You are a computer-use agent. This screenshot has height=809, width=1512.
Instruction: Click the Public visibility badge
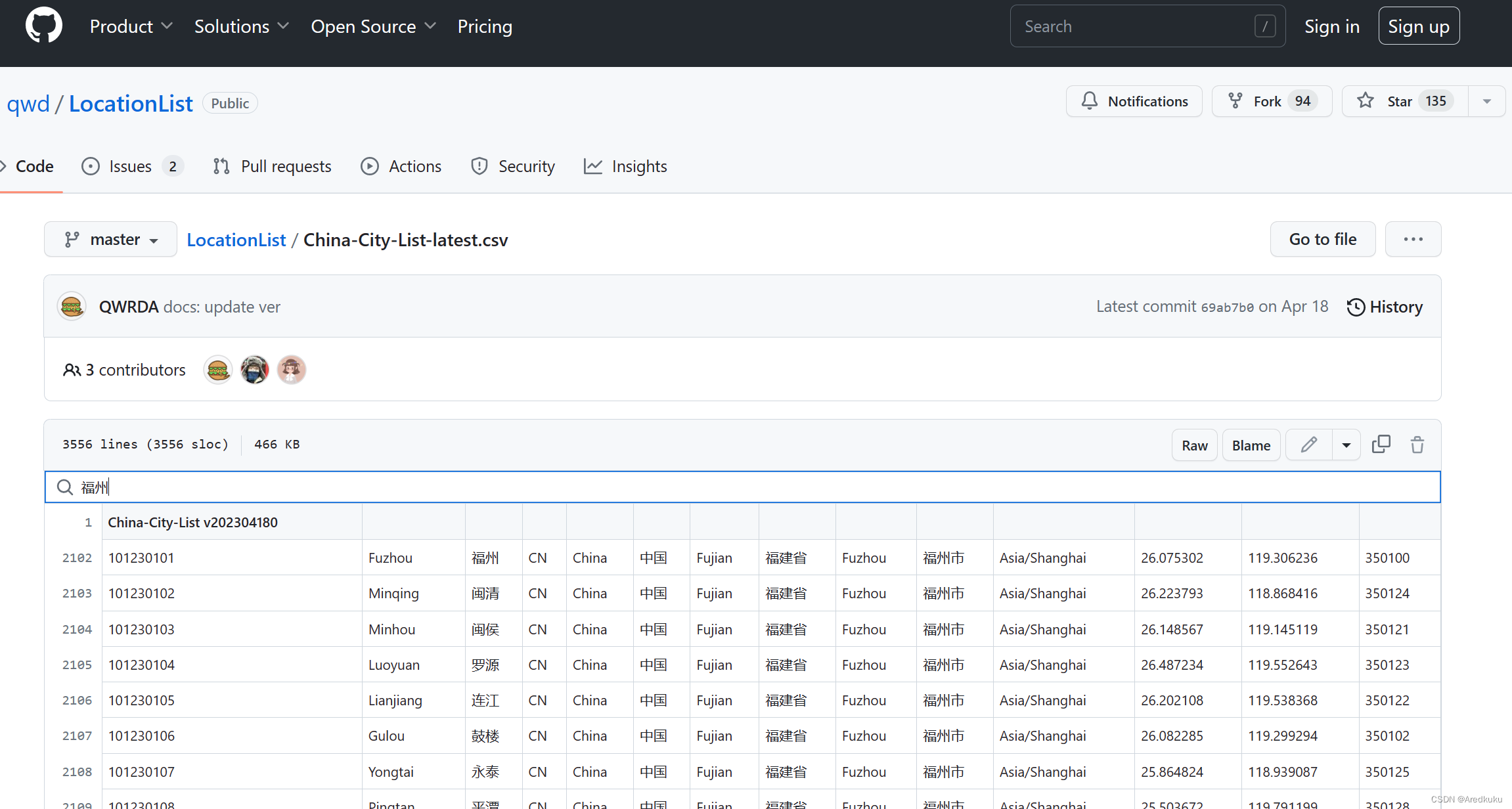[230, 104]
